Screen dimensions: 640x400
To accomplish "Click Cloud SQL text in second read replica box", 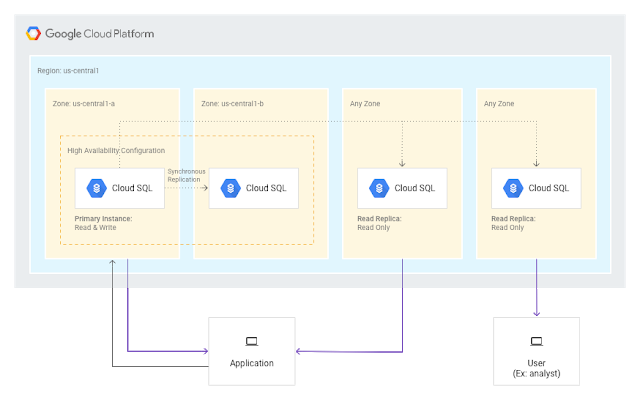I will (x=548, y=188).
